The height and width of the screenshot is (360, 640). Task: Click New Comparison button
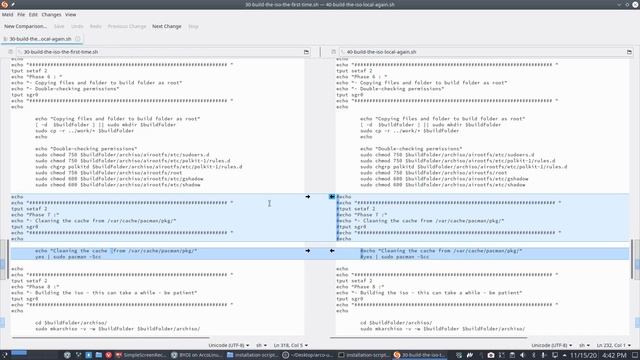25,26
